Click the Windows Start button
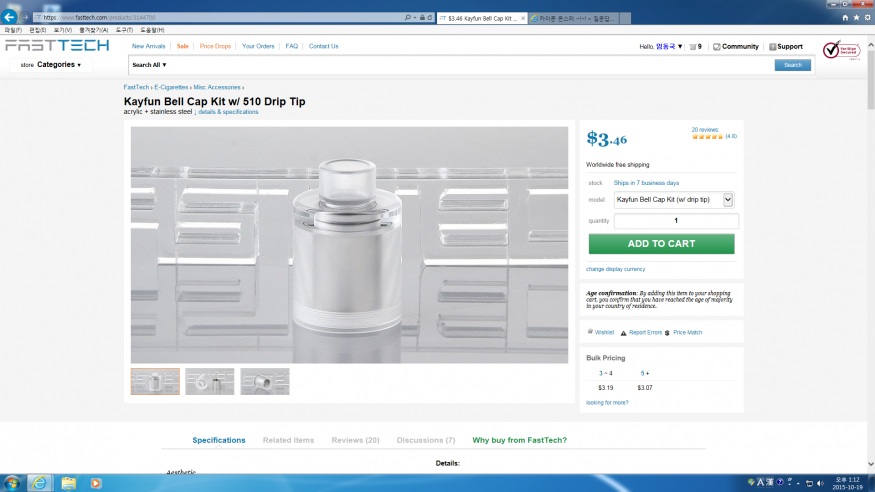875x492 pixels. (x=12, y=483)
